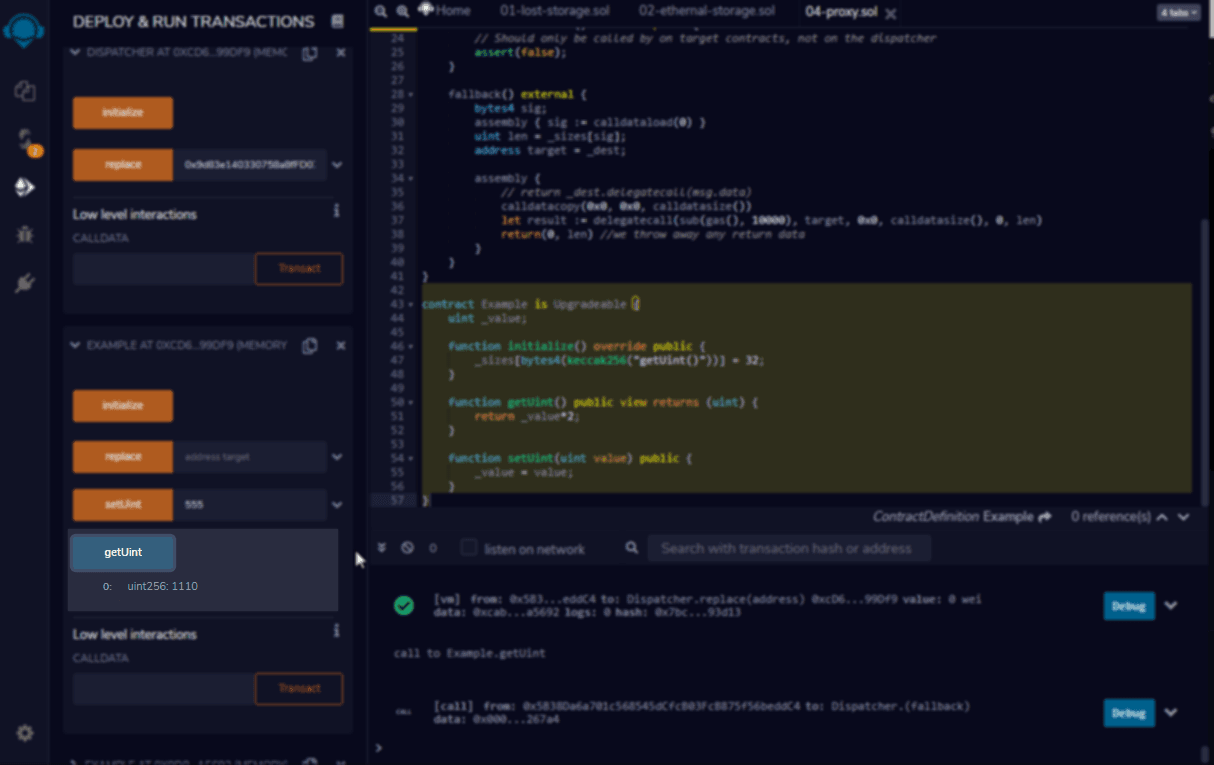Click the terminal search magnifier icon
This screenshot has height=765, width=1214.
tap(631, 548)
